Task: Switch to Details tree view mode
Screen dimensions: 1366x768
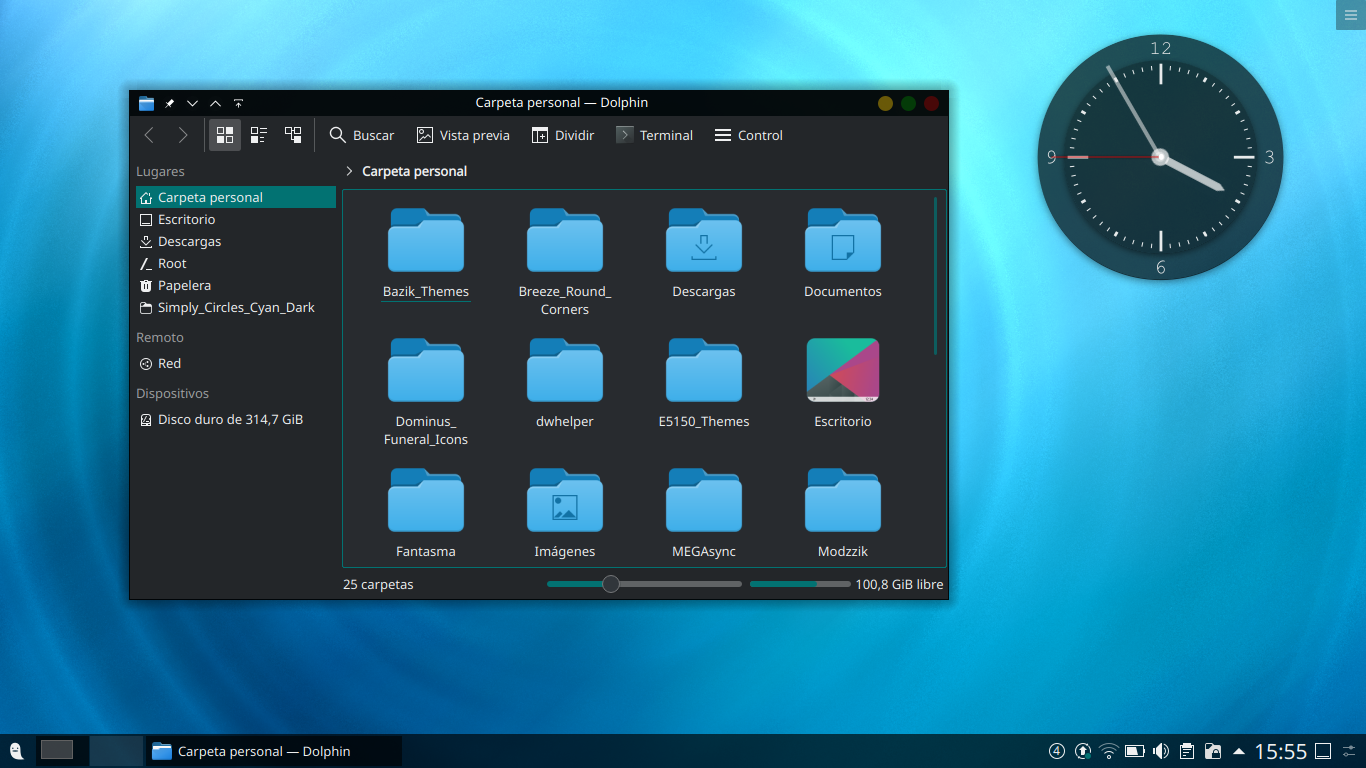Action: (293, 135)
